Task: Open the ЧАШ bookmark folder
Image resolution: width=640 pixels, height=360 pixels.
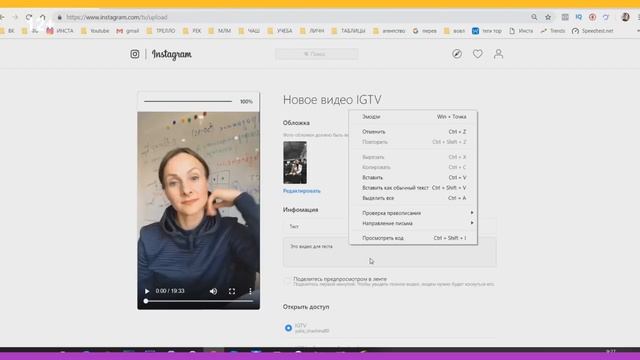Action: (249, 31)
